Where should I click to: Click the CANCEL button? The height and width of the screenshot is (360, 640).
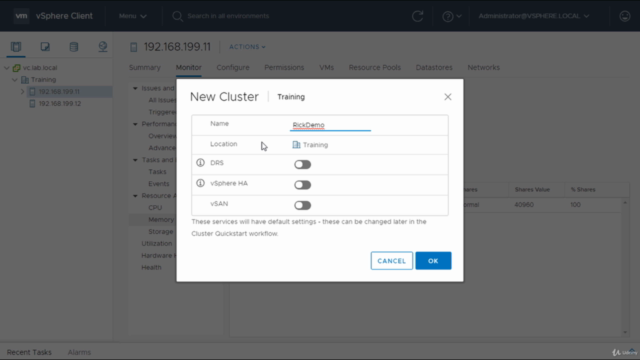[392, 261]
